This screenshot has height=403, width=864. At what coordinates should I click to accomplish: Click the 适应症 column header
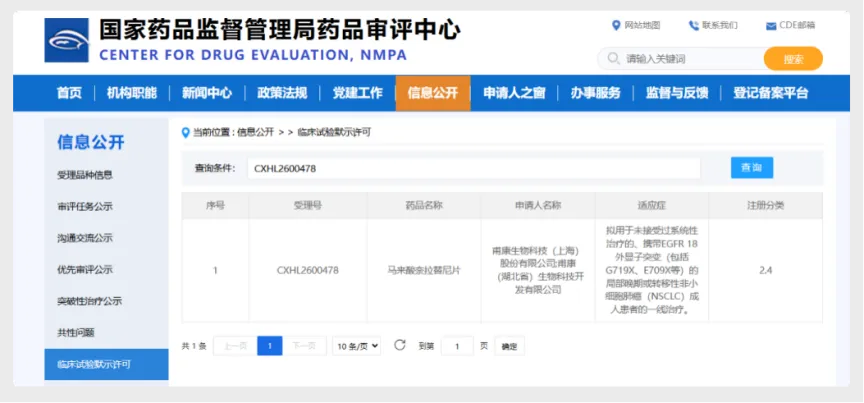coord(652,206)
